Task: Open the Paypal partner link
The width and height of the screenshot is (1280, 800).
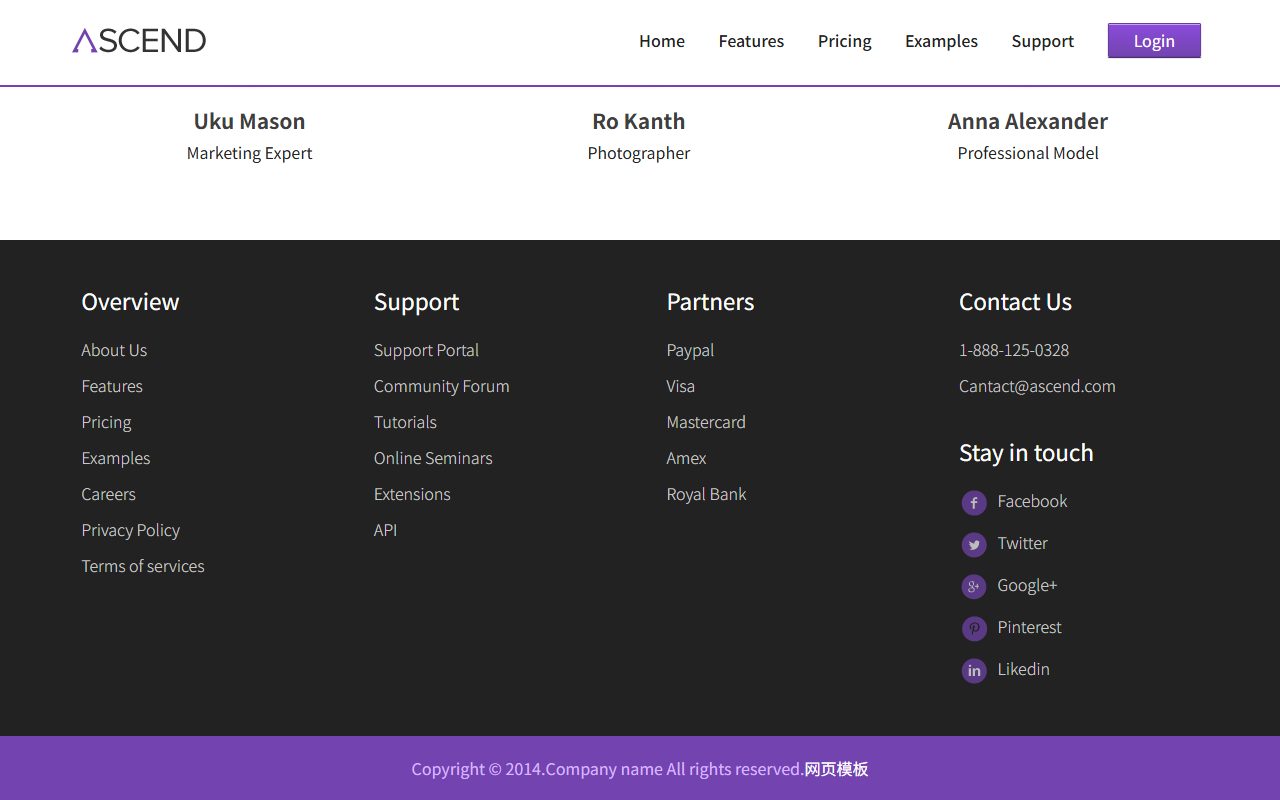Action: [690, 350]
